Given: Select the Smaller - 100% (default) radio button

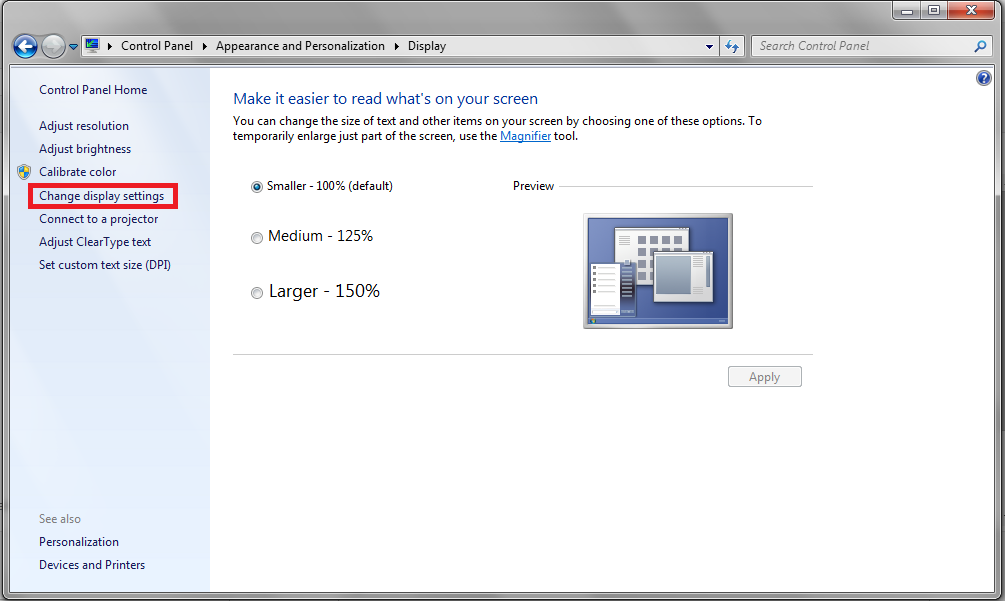Looking at the screenshot, I should [257, 187].
